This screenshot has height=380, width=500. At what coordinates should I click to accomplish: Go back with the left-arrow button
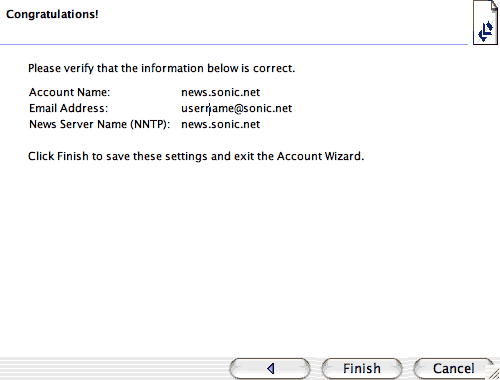270,368
